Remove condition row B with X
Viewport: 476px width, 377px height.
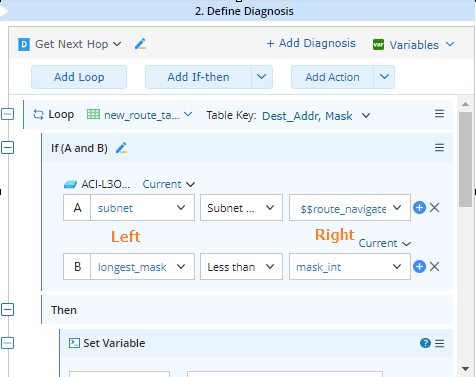(434, 267)
